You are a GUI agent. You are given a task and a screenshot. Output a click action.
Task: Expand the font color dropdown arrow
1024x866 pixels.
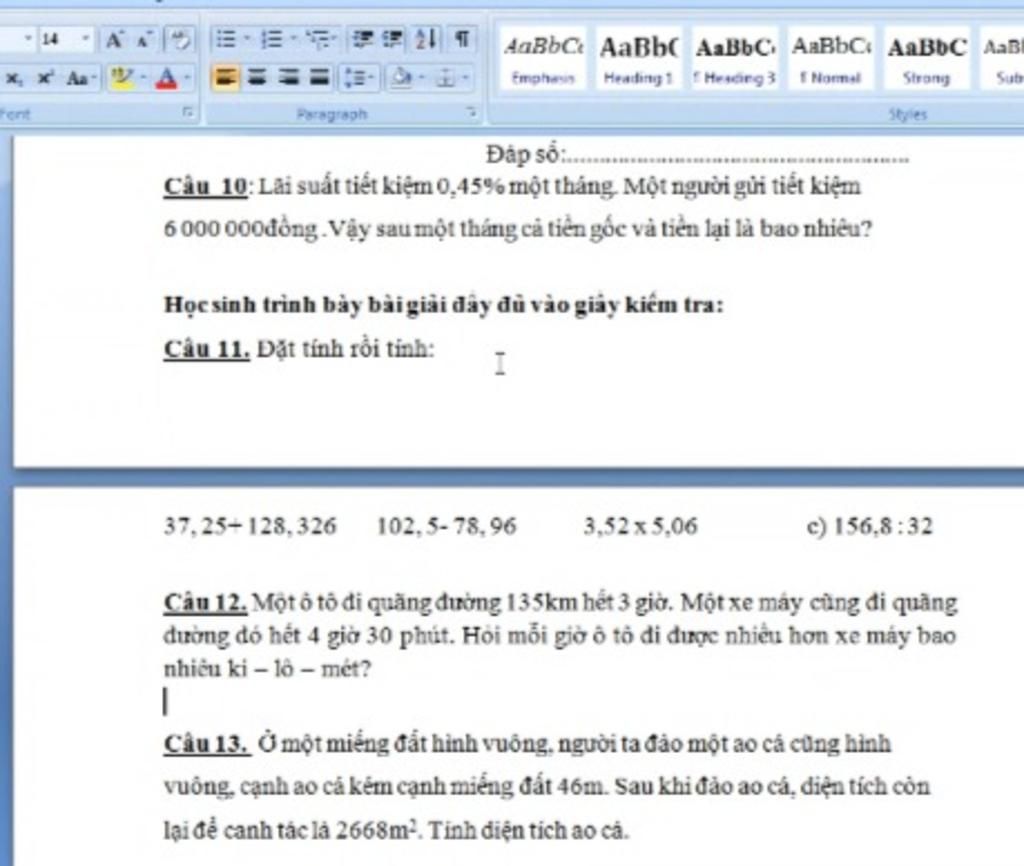tap(187, 78)
